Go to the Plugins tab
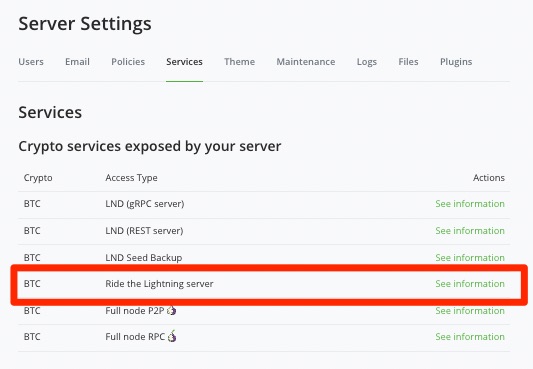 click(x=456, y=62)
